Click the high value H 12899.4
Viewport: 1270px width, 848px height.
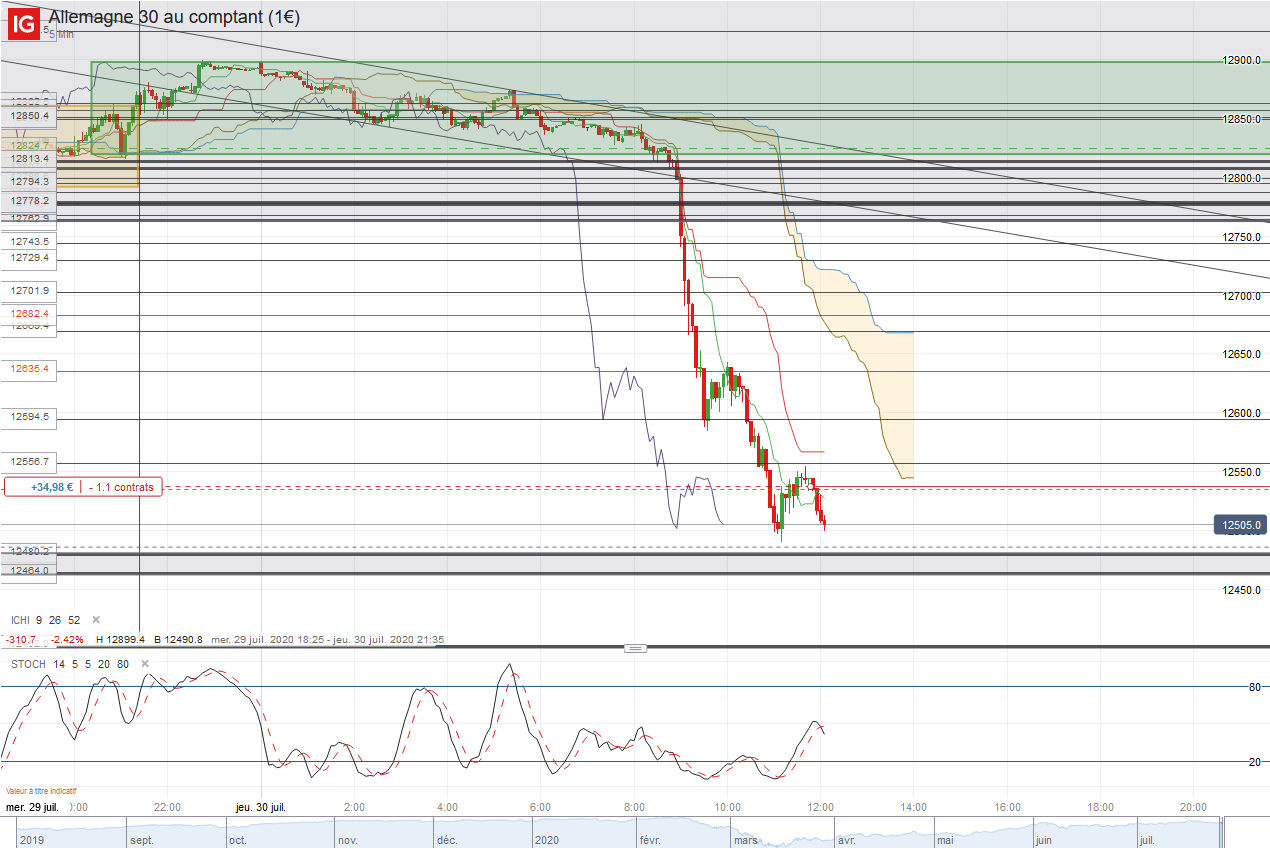tap(120, 640)
